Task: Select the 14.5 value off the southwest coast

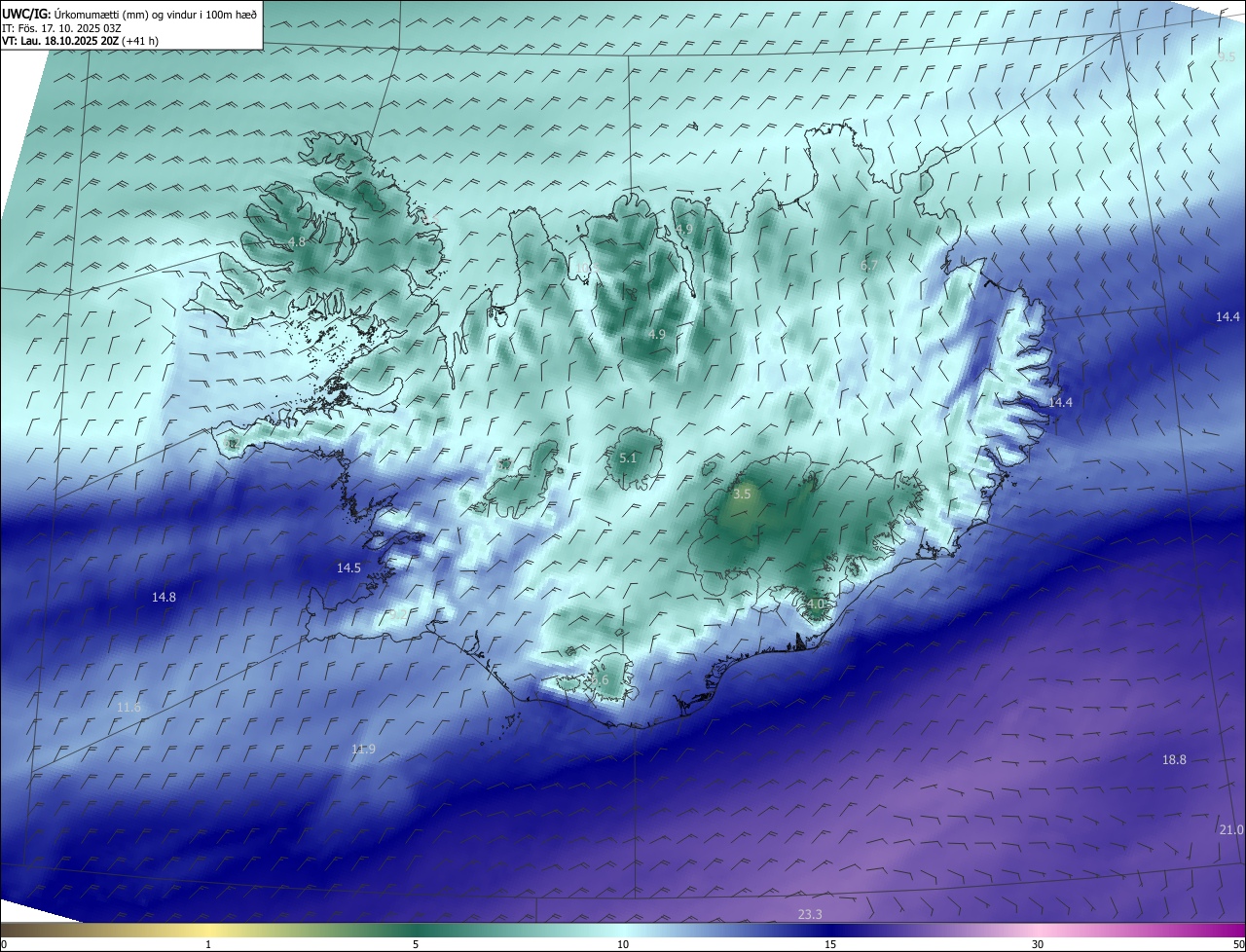Action: tap(348, 568)
